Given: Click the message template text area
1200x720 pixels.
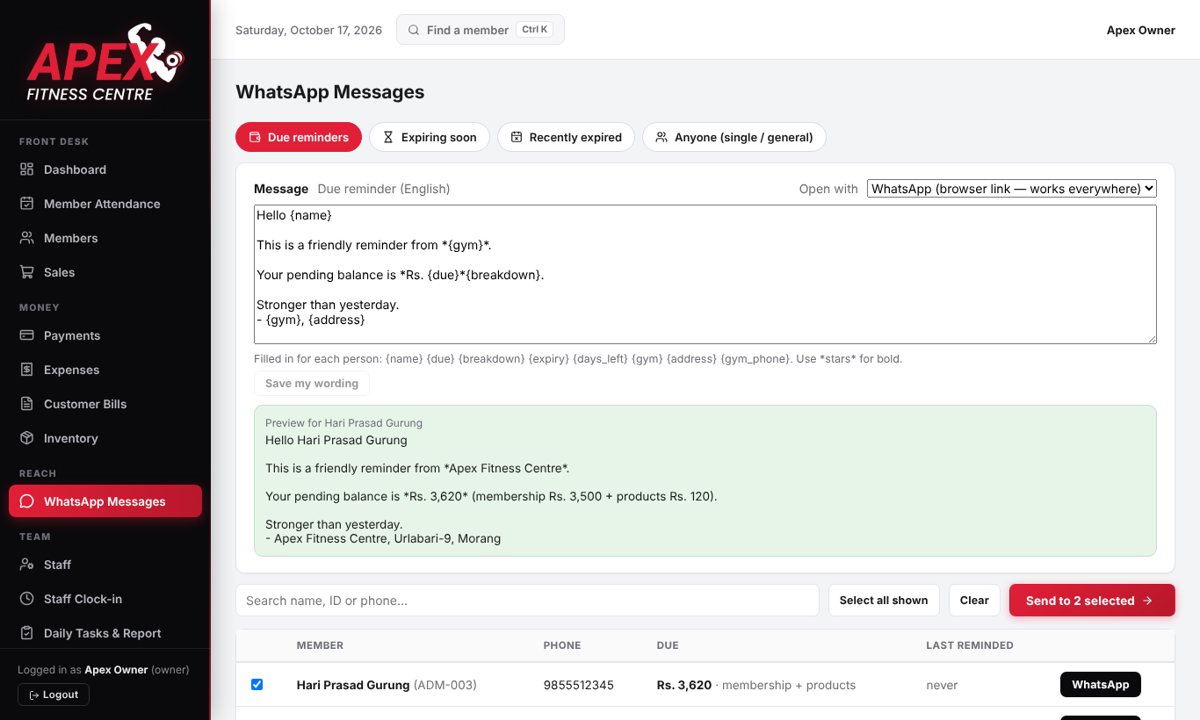Looking at the screenshot, I should click(705, 275).
